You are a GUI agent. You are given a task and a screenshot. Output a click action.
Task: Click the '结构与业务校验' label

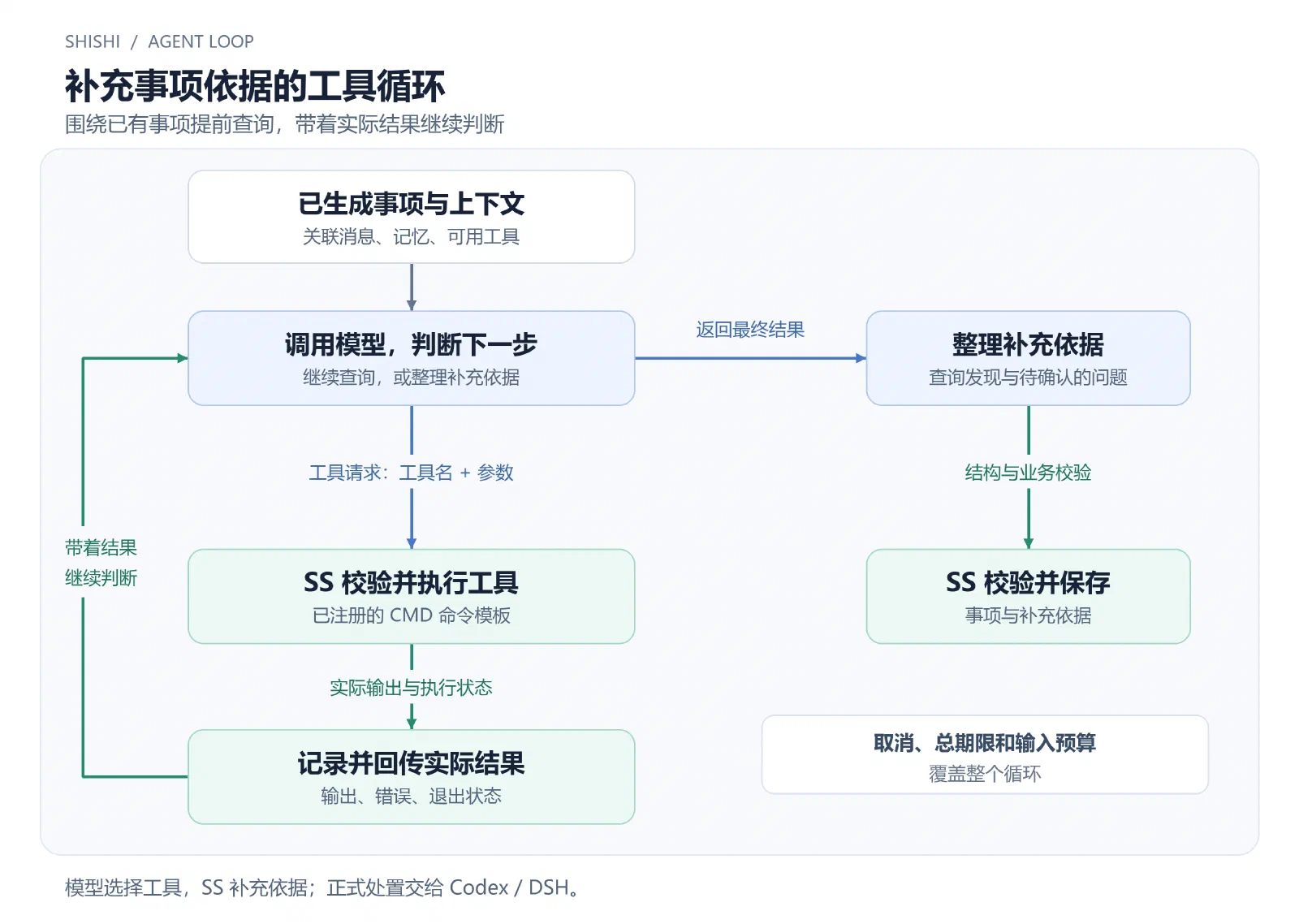pos(1029,473)
